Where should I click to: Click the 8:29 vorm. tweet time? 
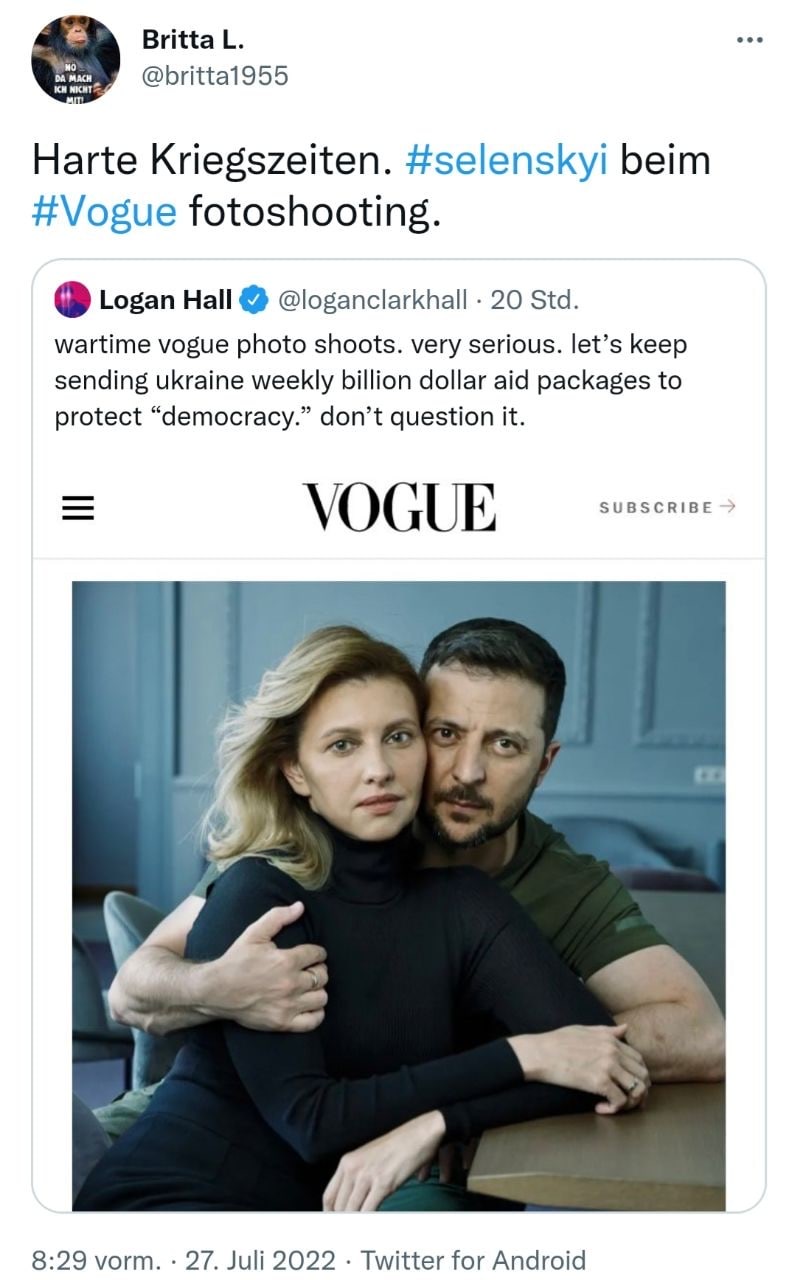pyautogui.click(x=95, y=1260)
